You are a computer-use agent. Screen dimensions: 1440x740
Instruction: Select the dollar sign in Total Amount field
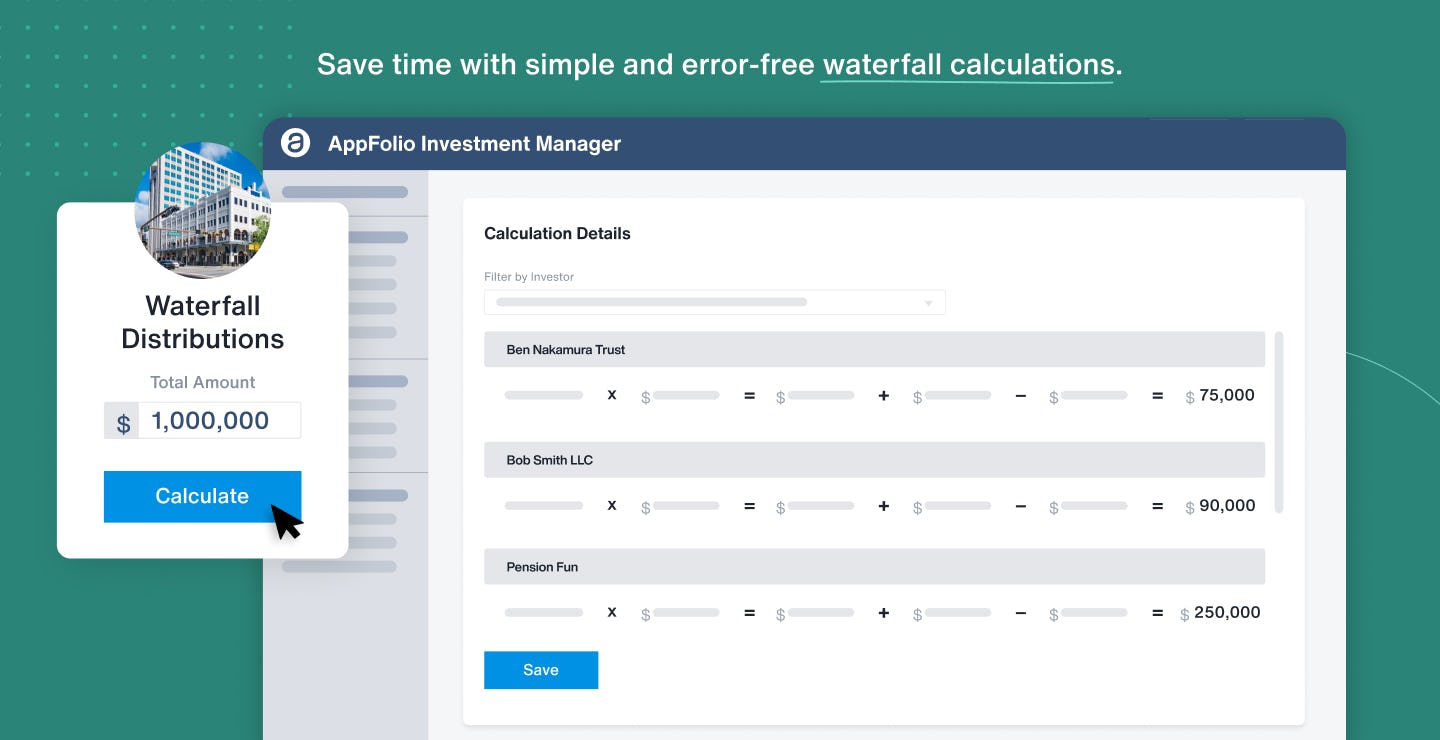point(122,420)
